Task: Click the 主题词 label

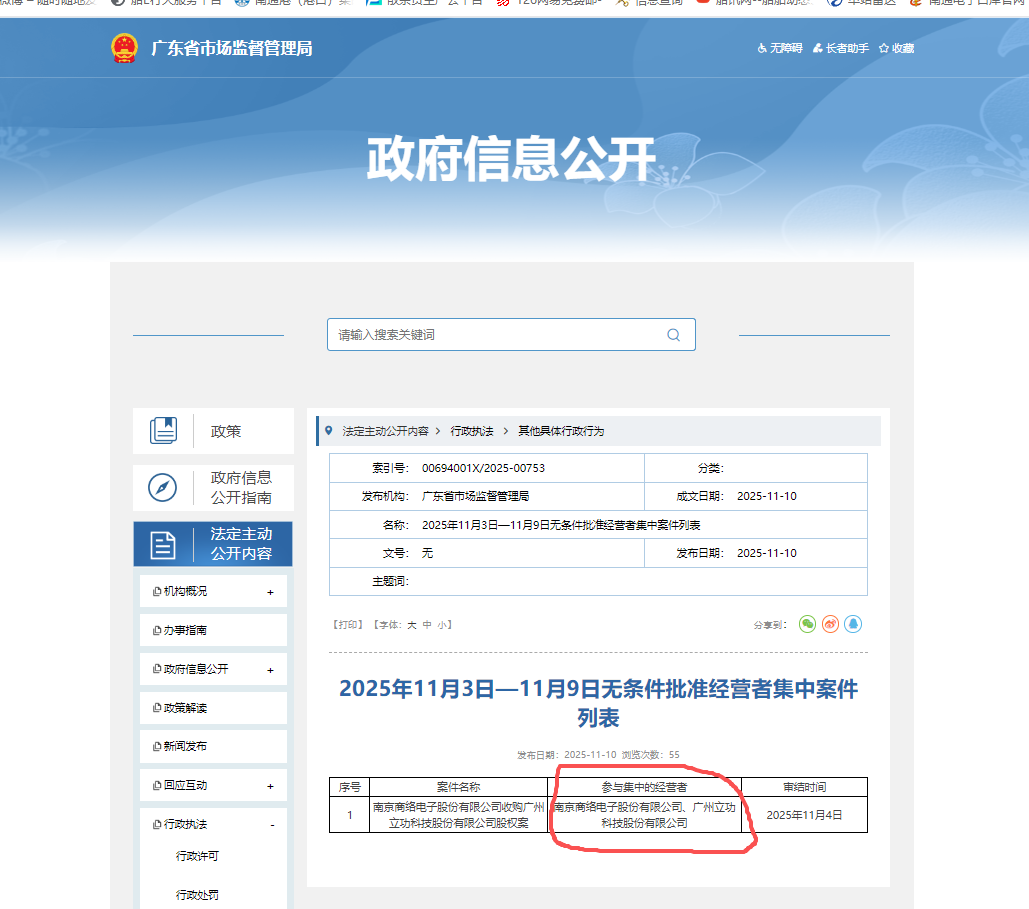Action: click(390, 581)
